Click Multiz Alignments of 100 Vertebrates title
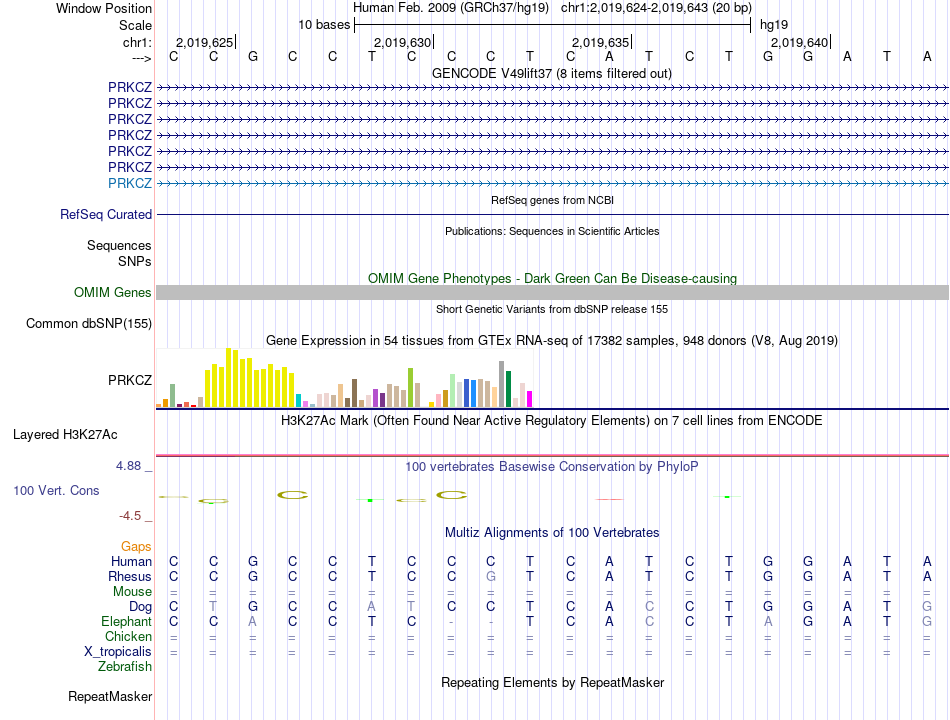The height and width of the screenshot is (720, 950). (552, 533)
